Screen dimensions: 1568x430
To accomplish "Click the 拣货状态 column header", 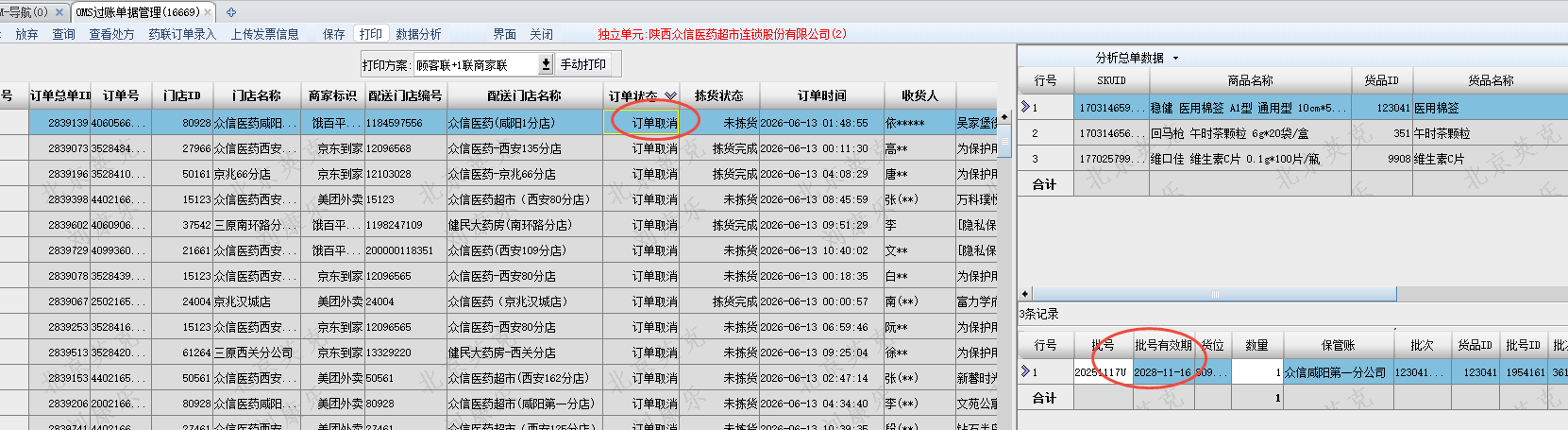I will click(x=718, y=95).
